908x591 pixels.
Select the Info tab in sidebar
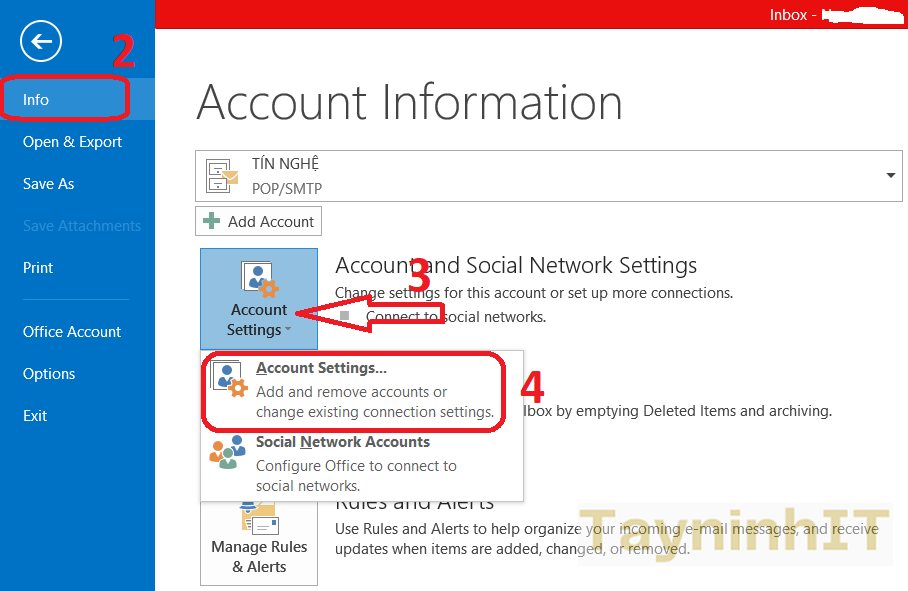coord(36,100)
